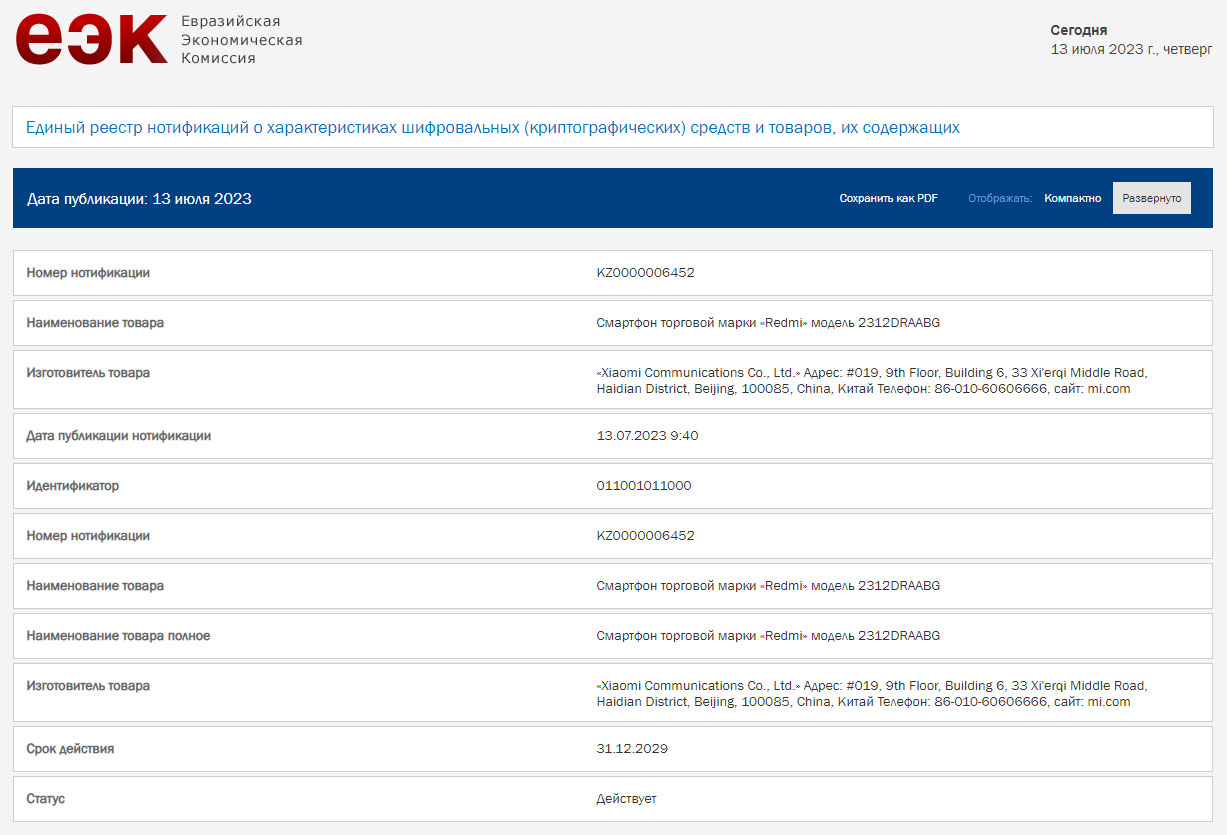Click the Наименование товара полное value
This screenshot has width=1227, height=835.
(x=767, y=636)
